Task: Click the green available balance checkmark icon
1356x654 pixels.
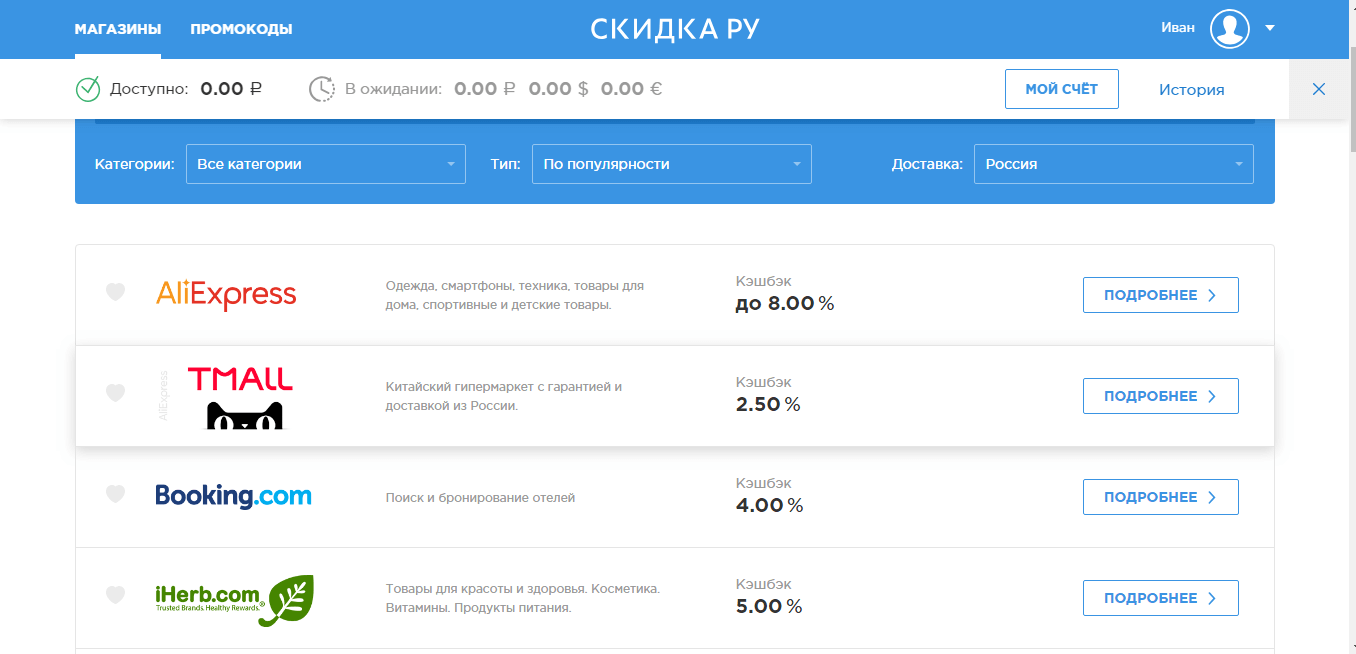Action: click(x=88, y=89)
